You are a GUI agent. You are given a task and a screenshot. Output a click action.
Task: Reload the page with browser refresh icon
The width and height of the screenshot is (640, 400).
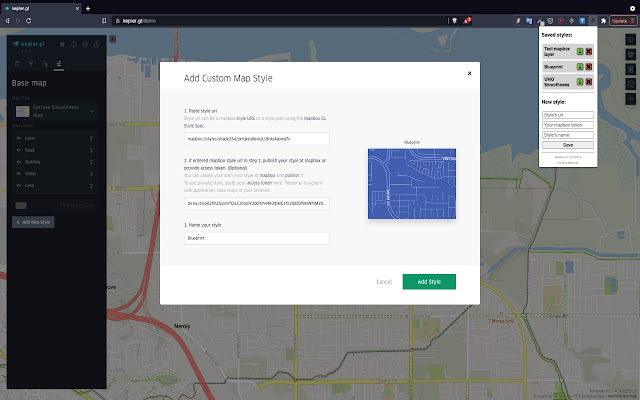(x=29, y=21)
